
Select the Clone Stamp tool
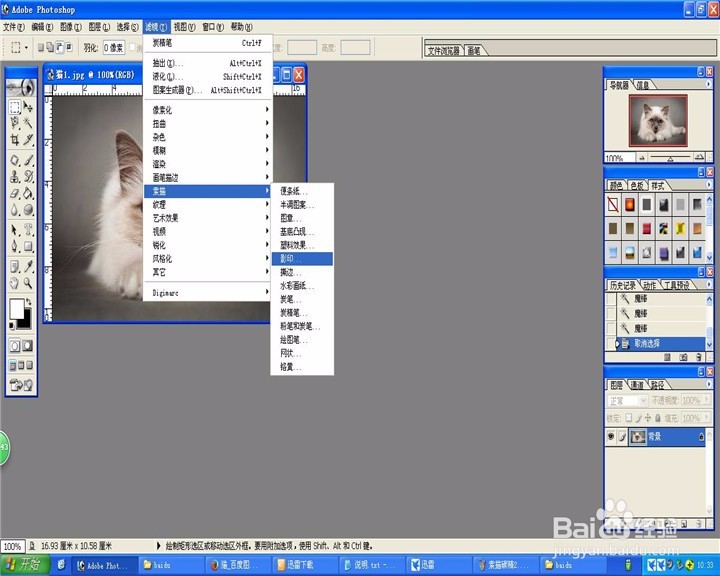point(15,176)
